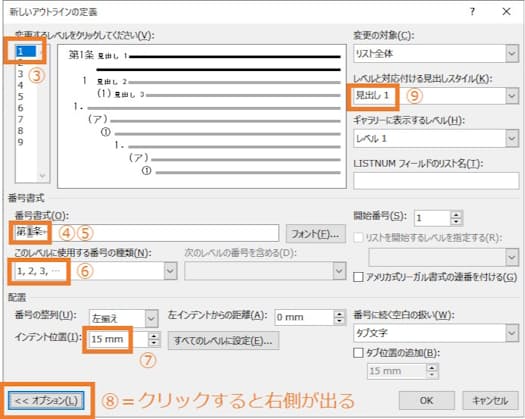Select level 4 in level list
525x419 pixels.
(x=21, y=85)
